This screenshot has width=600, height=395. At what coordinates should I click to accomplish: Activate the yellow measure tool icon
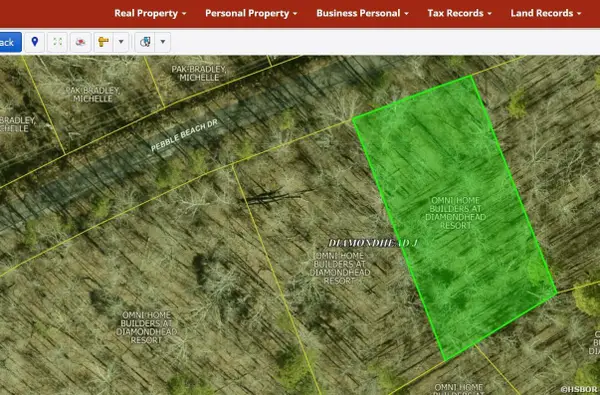tap(104, 42)
